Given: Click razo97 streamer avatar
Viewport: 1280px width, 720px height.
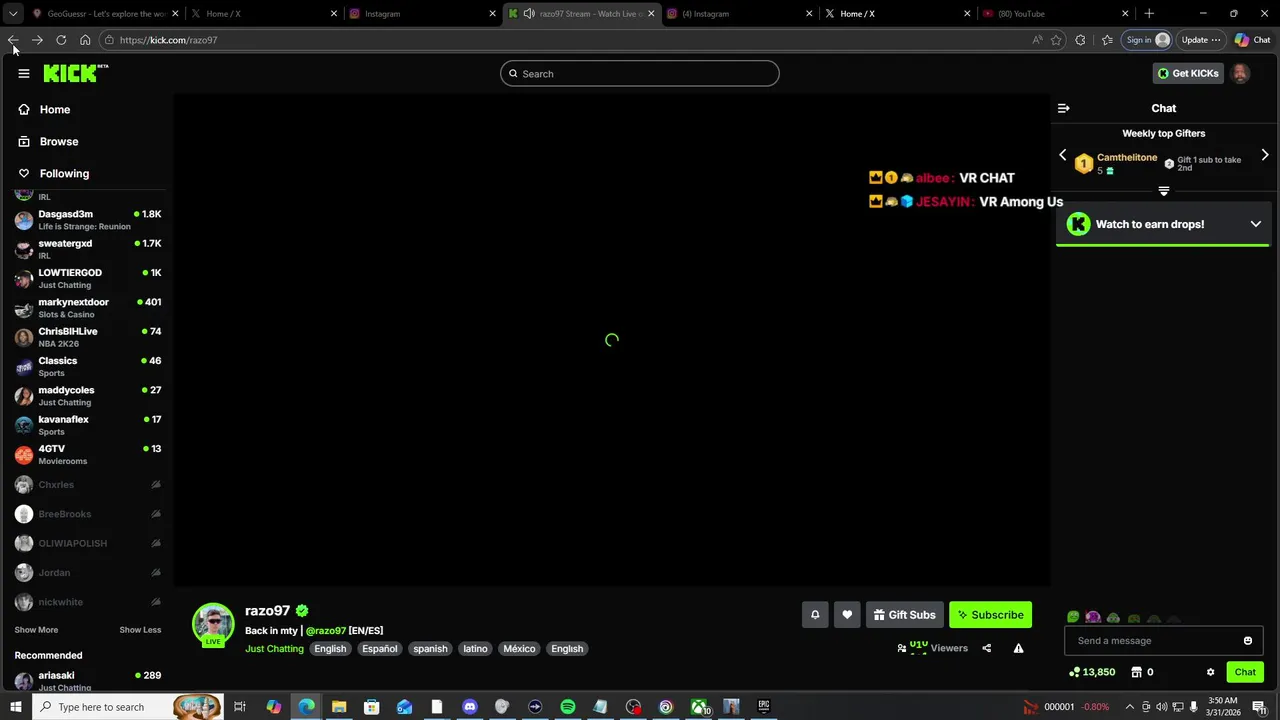Looking at the screenshot, I should pyautogui.click(x=213, y=624).
